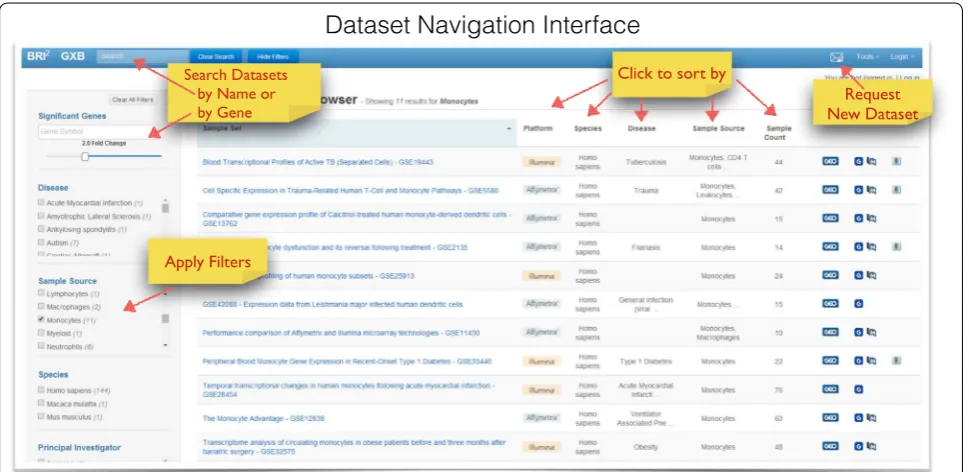Image resolution: width=969 pixels, height=472 pixels.
Task: Open the Tools dropdown menu
Action: [868, 57]
